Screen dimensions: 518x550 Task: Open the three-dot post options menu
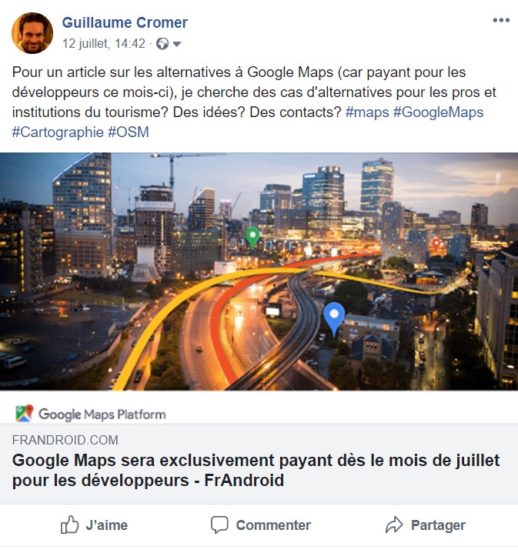pos(501,20)
